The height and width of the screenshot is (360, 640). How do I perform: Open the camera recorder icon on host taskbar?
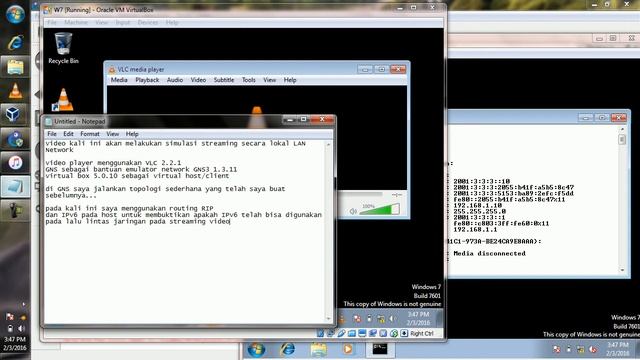pos(15,211)
